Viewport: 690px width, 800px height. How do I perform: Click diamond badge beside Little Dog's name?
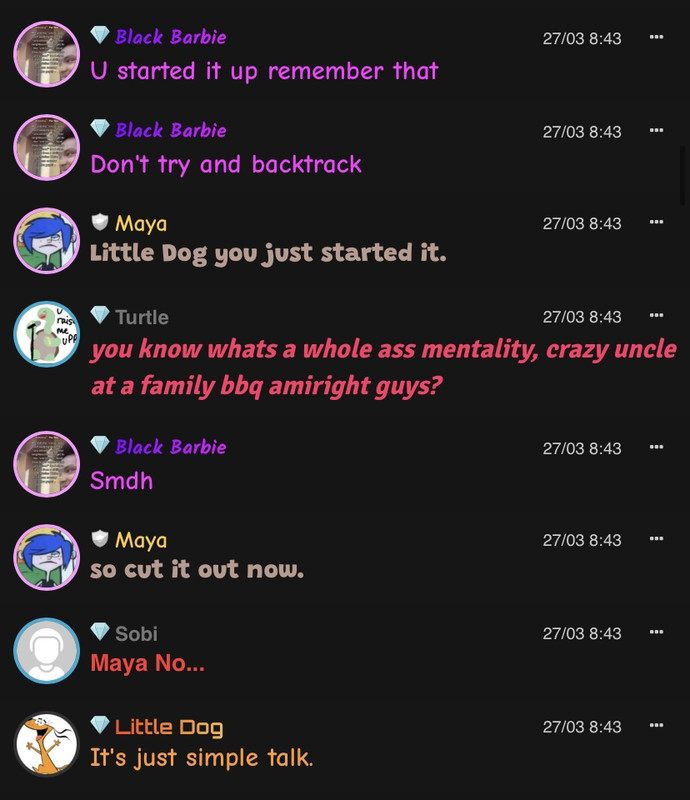tap(100, 724)
